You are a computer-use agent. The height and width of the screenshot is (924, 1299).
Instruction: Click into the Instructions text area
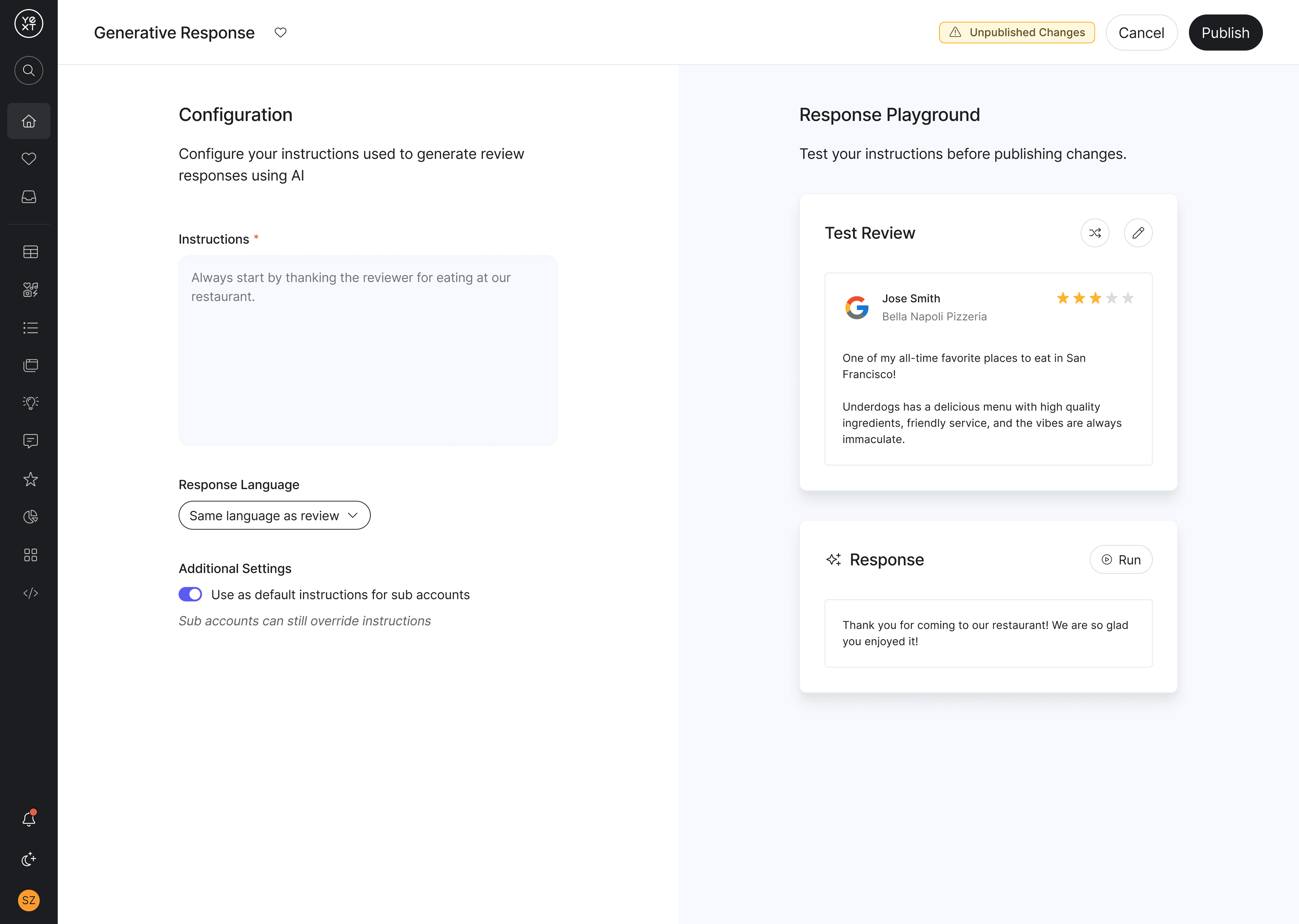[368, 350]
